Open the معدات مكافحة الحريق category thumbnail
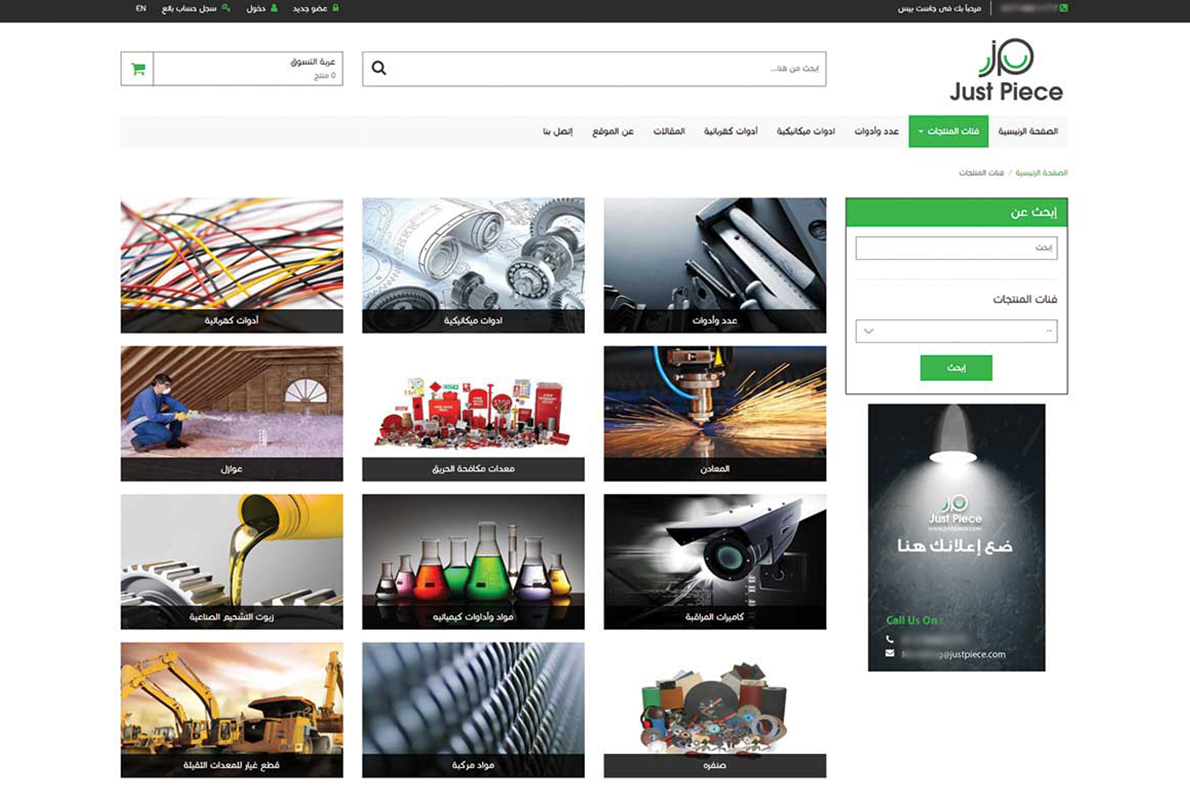 (x=473, y=413)
